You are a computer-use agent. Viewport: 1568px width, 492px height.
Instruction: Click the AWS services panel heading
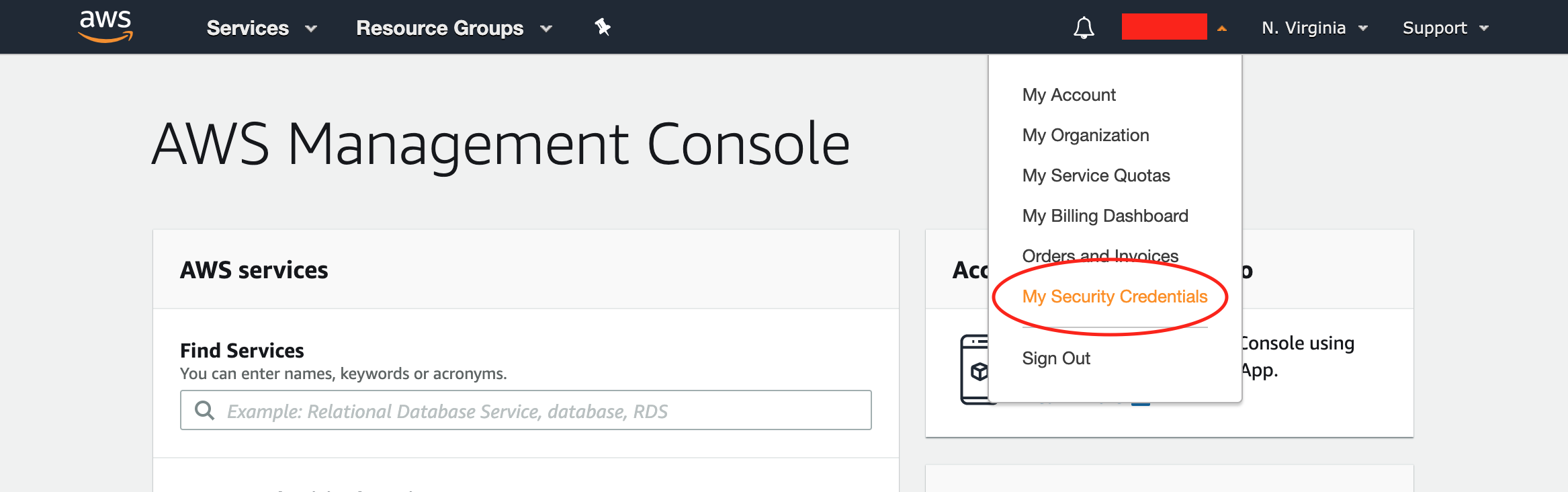point(254,270)
